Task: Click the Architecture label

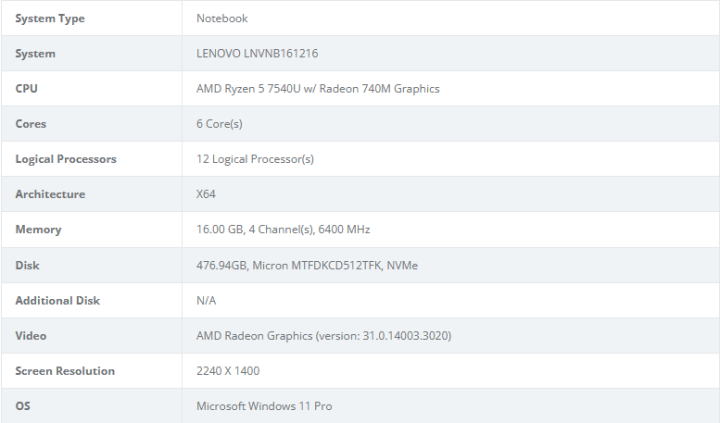Action: coord(50,194)
